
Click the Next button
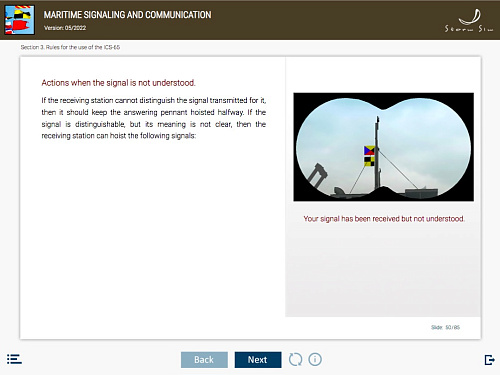(258, 360)
